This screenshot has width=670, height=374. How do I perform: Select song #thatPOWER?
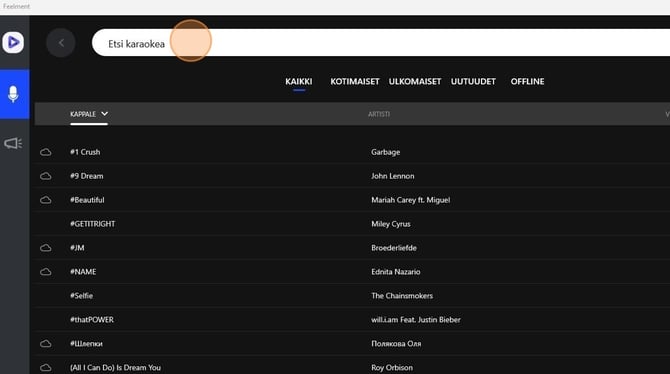[x=92, y=320]
